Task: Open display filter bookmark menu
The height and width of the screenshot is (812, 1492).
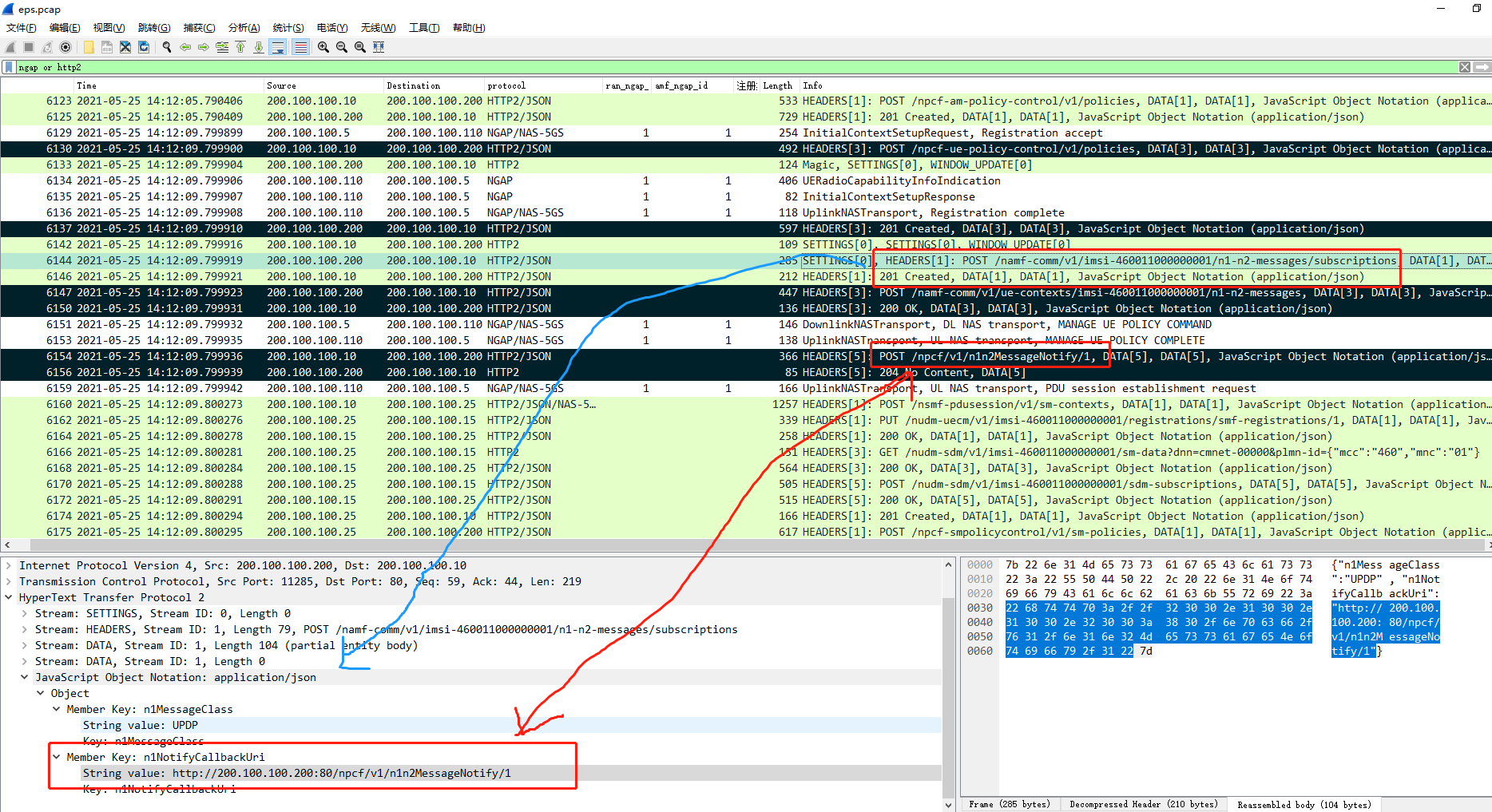Action: click(x=9, y=67)
